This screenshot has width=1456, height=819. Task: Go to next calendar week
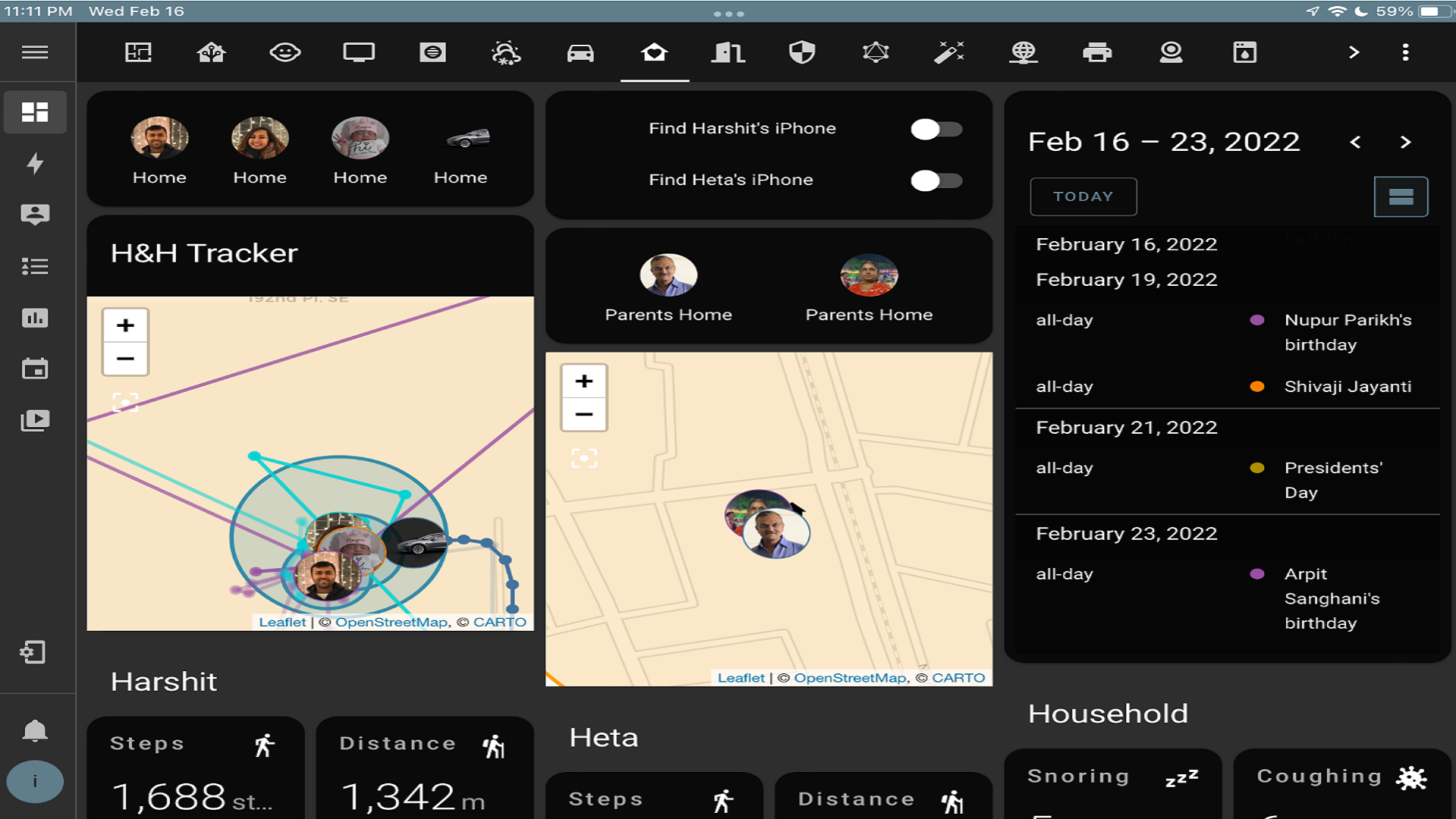[x=1405, y=142]
